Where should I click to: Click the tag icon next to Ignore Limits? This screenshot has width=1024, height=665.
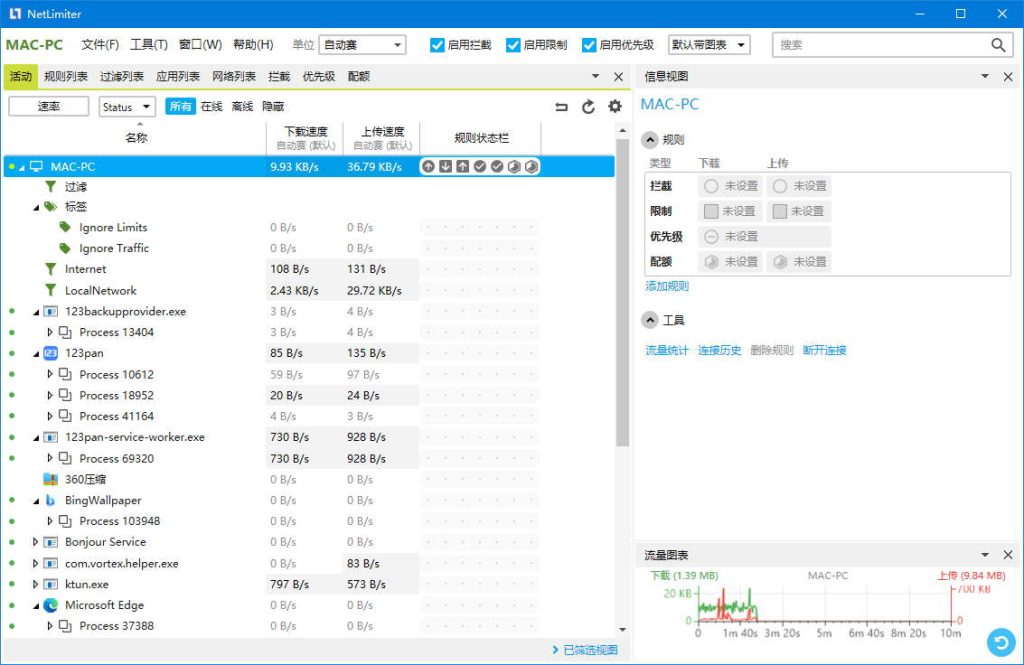(x=65, y=227)
